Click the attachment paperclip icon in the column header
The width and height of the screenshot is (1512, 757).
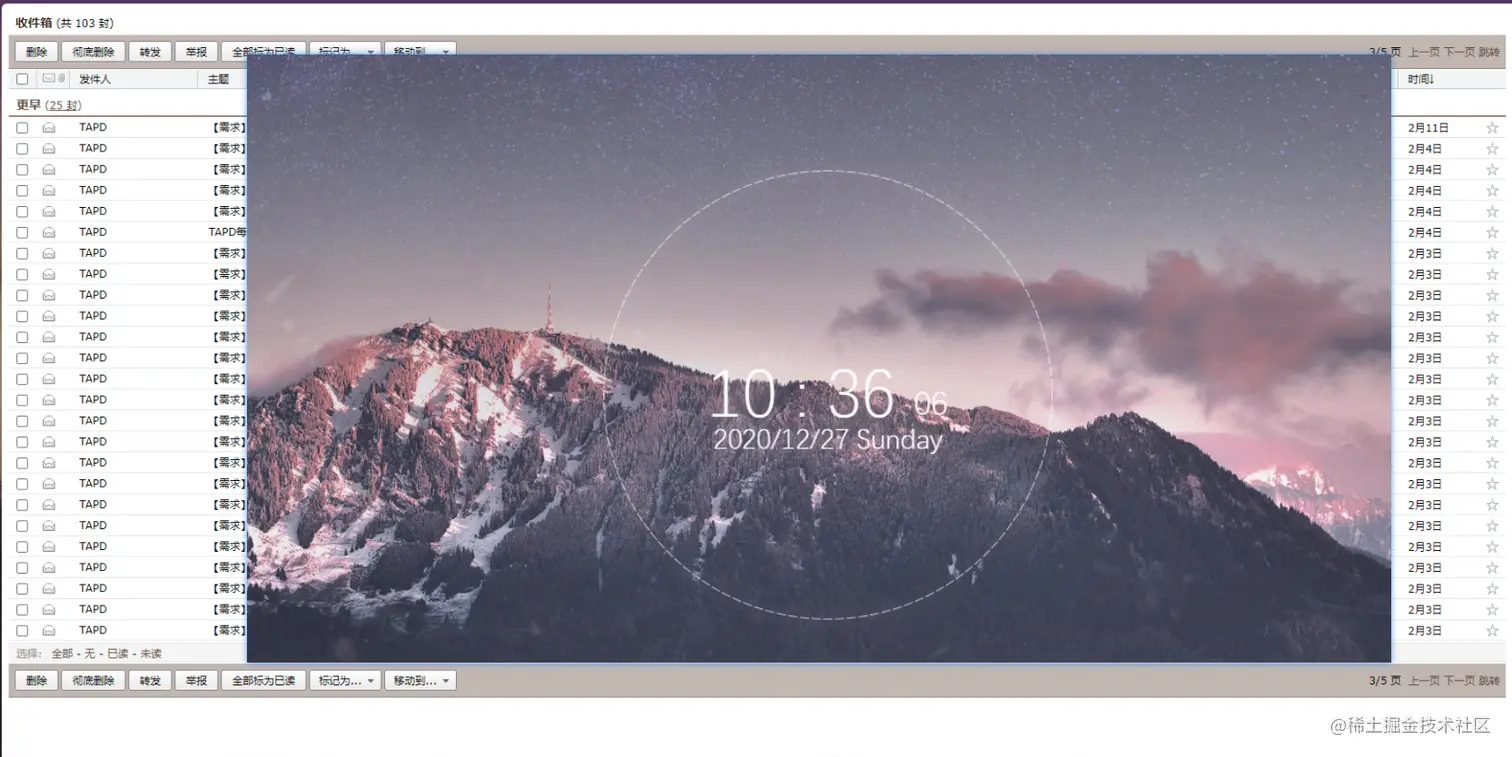[61, 78]
